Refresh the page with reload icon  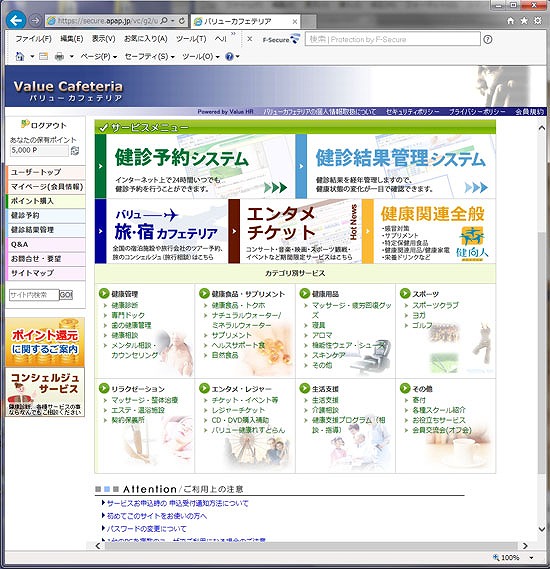tap(182, 21)
